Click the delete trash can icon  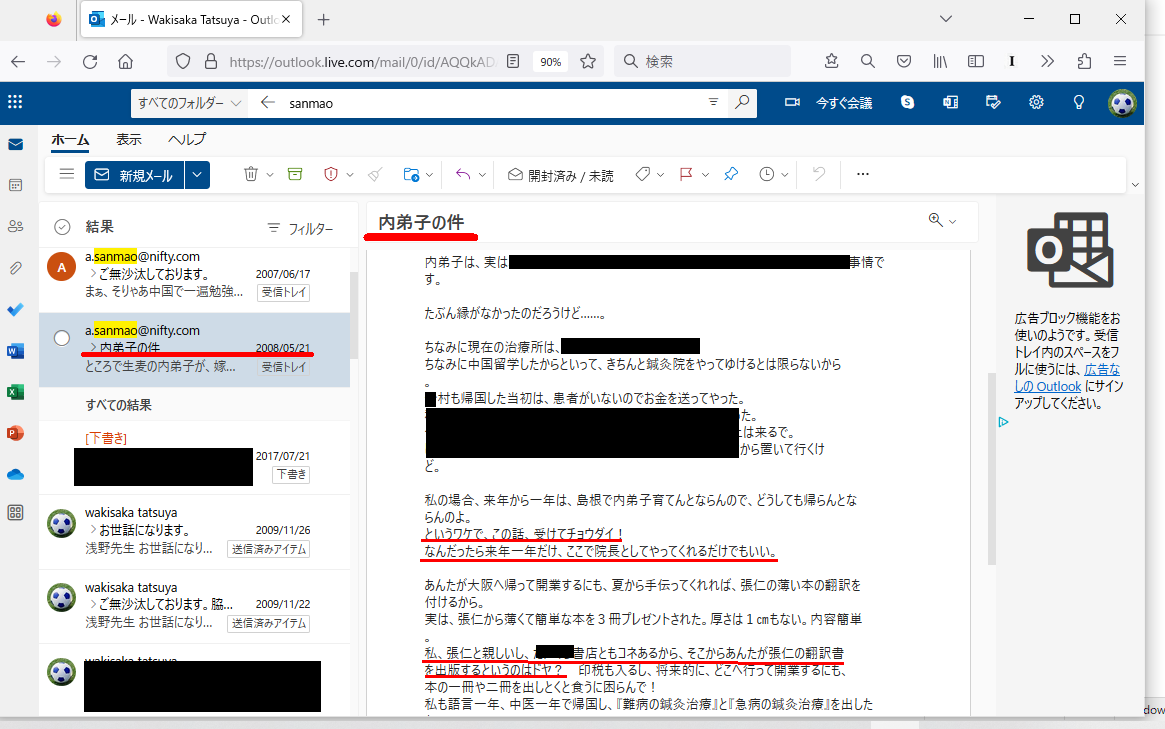click(252, 174)
